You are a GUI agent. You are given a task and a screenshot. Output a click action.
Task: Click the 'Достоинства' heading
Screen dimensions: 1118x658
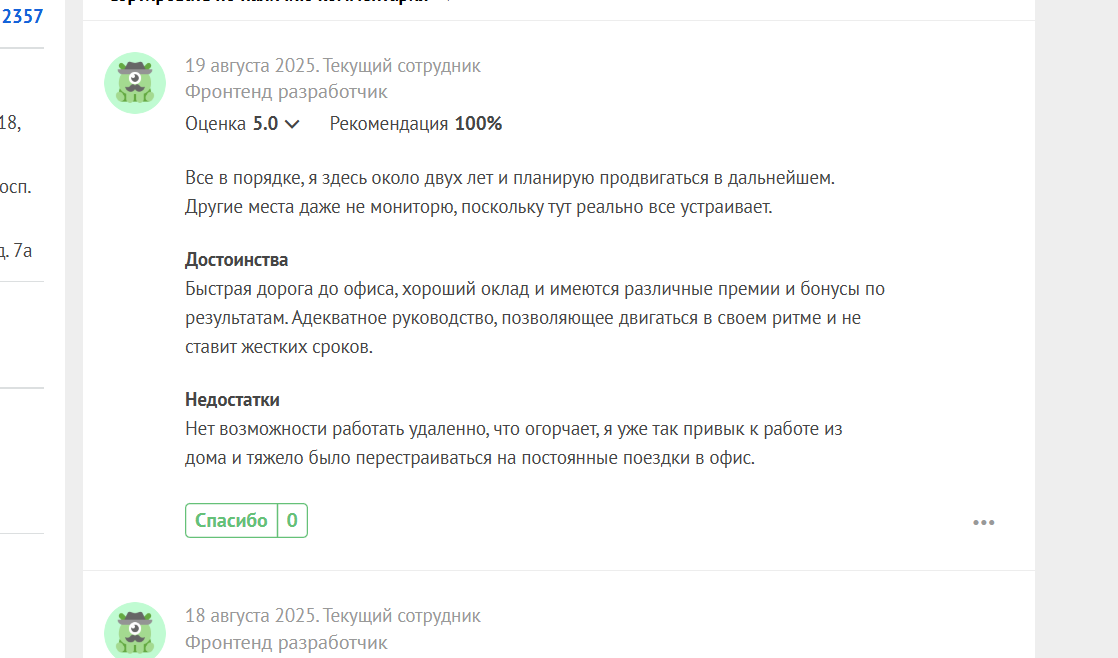[x=237, y=259]
